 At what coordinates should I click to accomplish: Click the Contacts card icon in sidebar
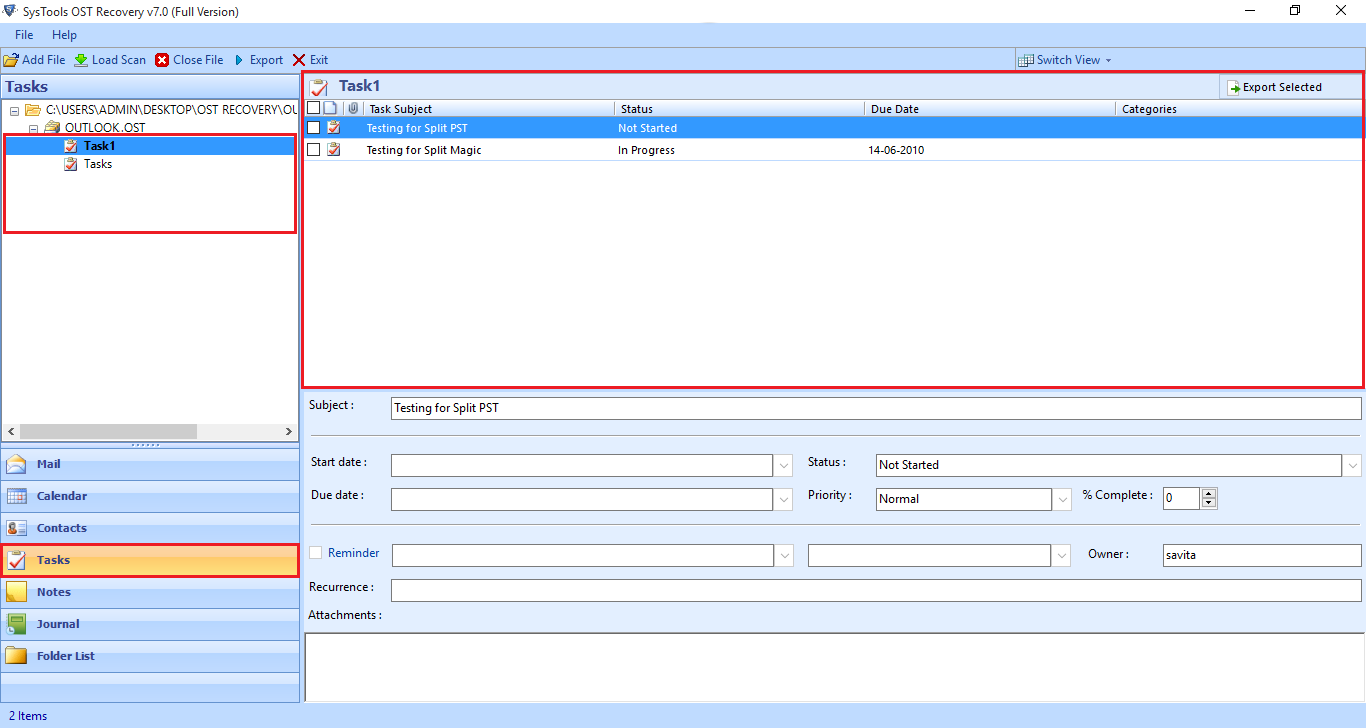tap(17, 528)
